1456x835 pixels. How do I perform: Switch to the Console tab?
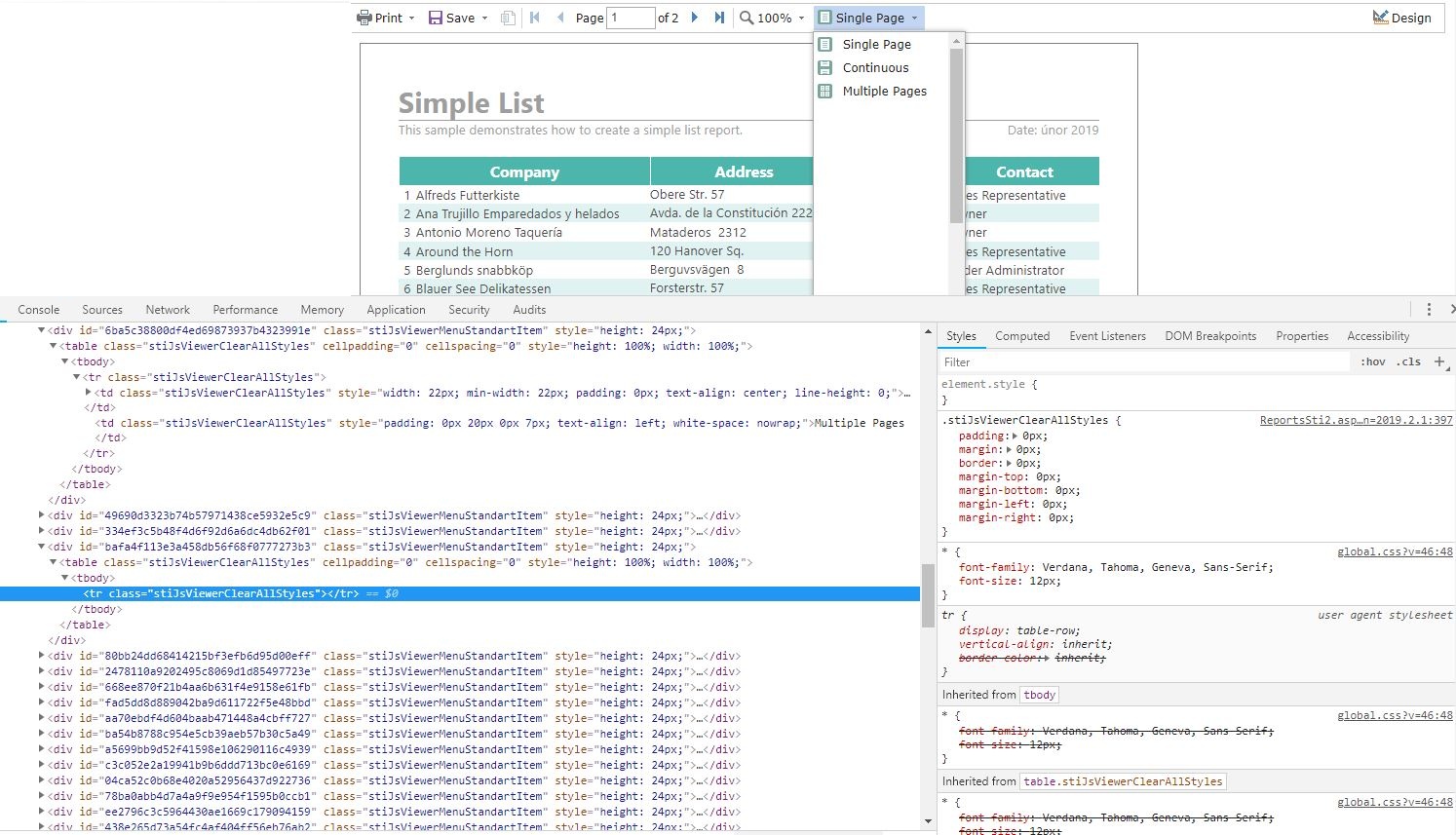pyautogui.click(x=39, y=310)
